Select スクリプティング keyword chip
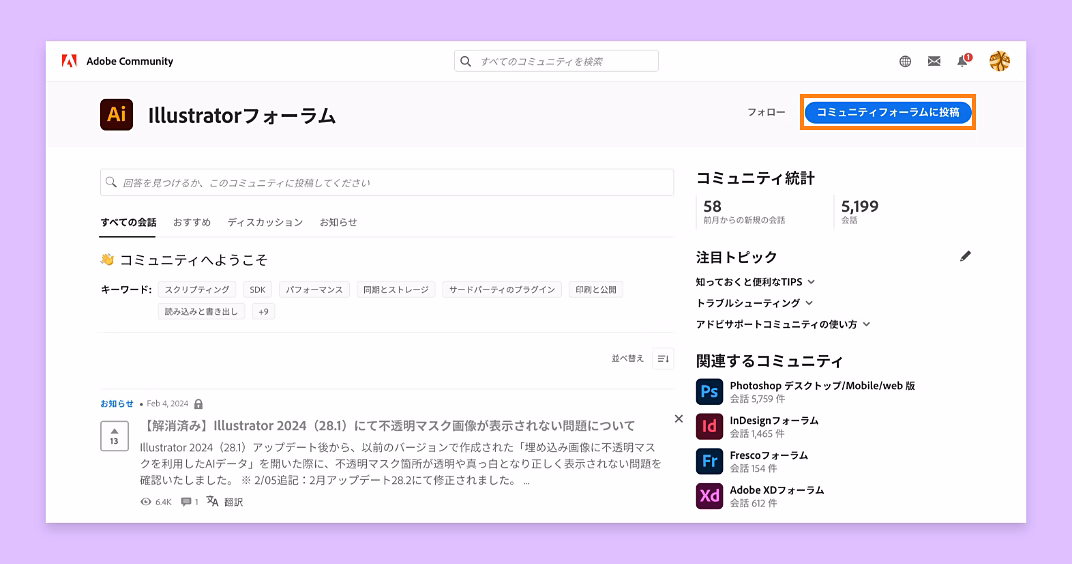 [197, 290]
